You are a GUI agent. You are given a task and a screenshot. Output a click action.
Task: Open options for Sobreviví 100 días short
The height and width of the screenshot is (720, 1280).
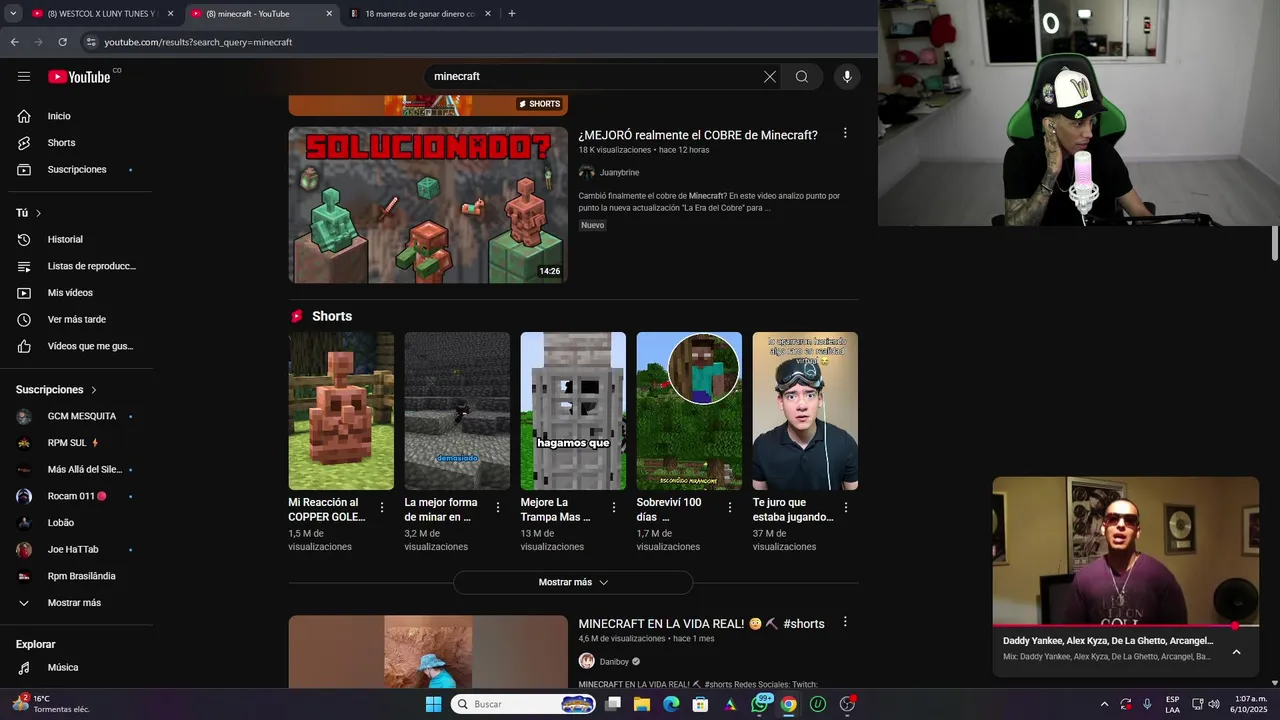pos(730,508)
